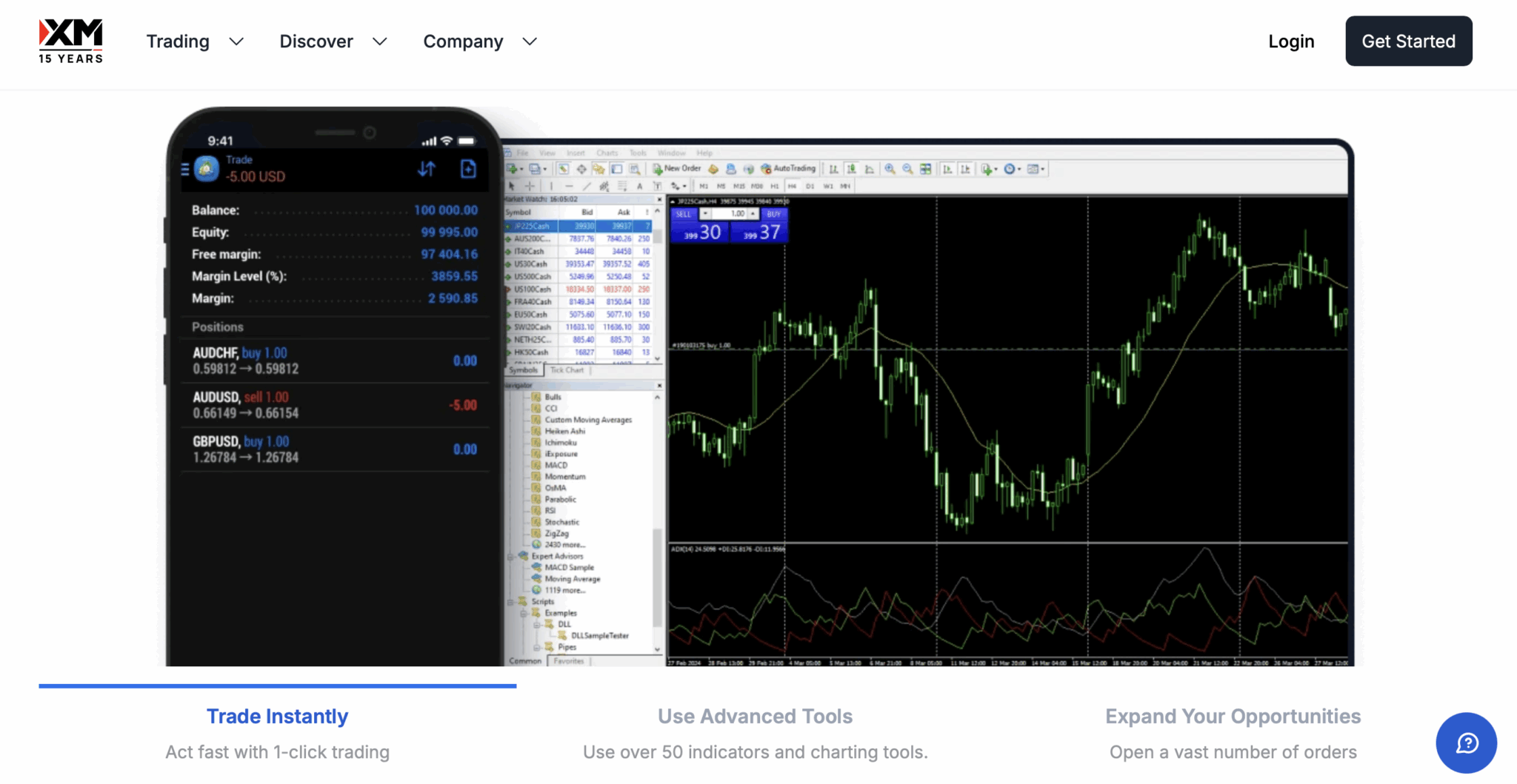Click the AutoTrading icon in the MT4 toolbar
The height and width of the screenshot is (784, 1517).
coord(765,169)
